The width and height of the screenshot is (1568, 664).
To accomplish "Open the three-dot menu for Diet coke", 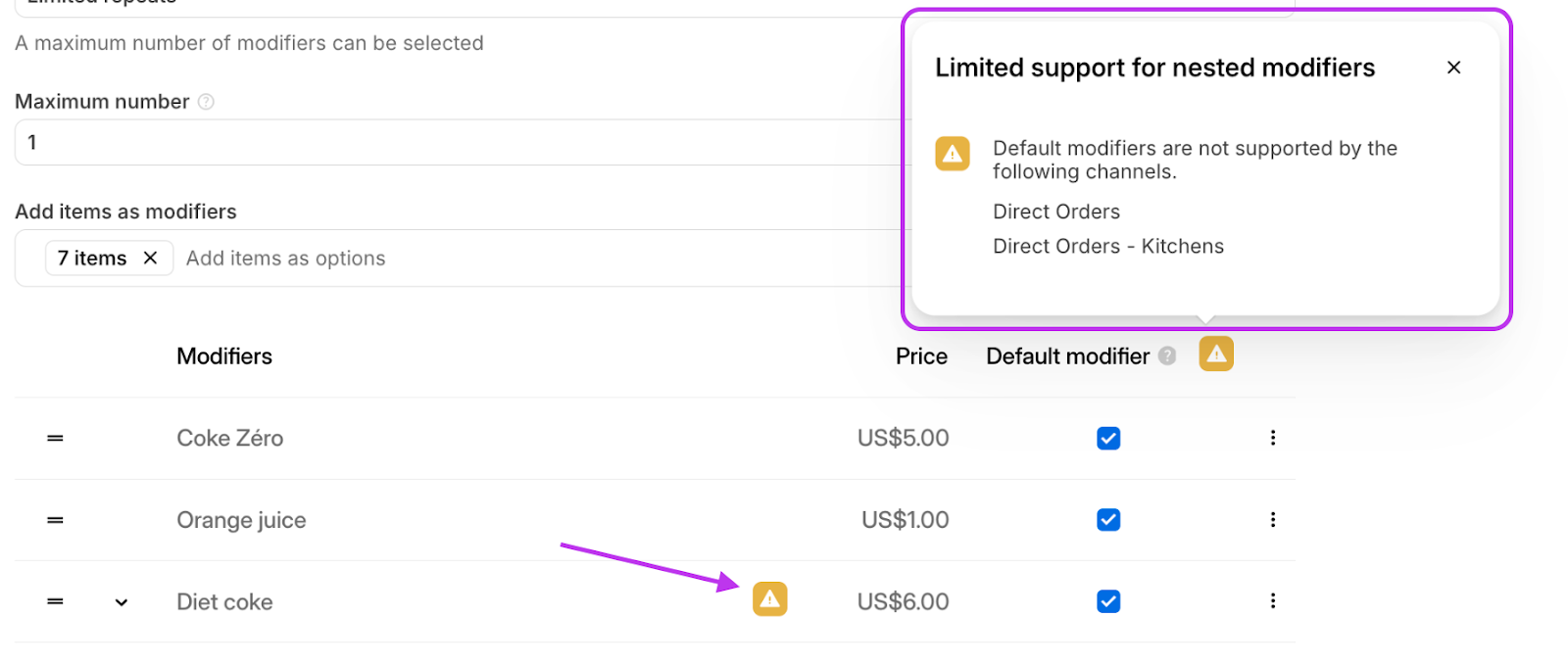I will (1273, 600).
